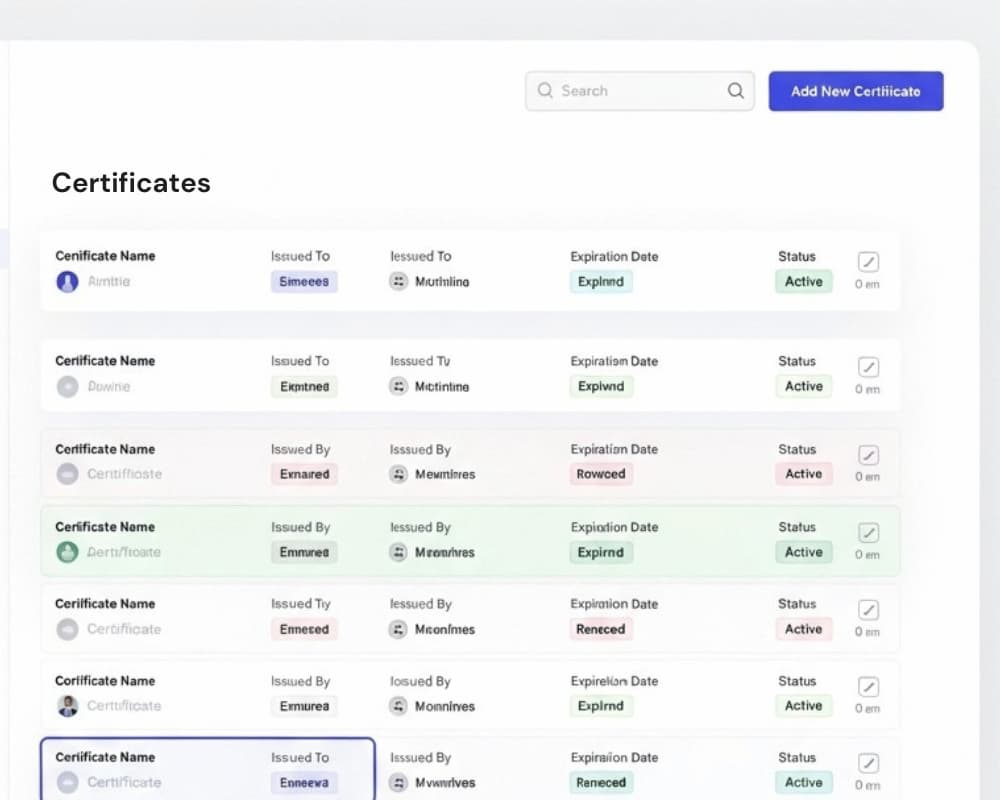Click Expirnd badge in green highlighted row

click(601, 552)
